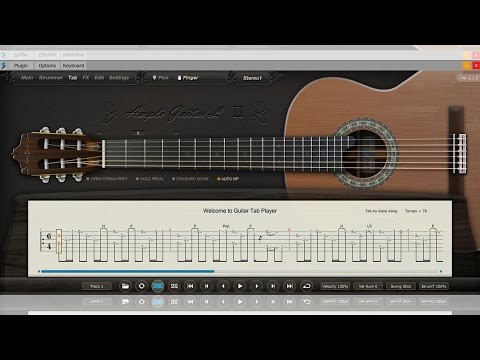Click the blue tab scroll progress bar

coord(128,271)
